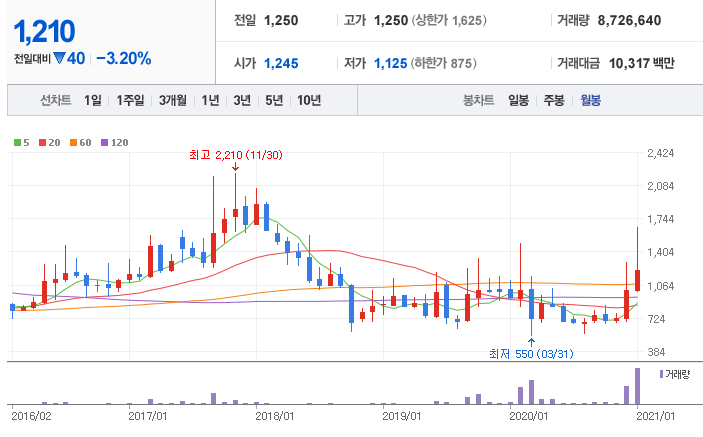
Task: Click the 2,424 y-axis price label
Action: [660, 153]
